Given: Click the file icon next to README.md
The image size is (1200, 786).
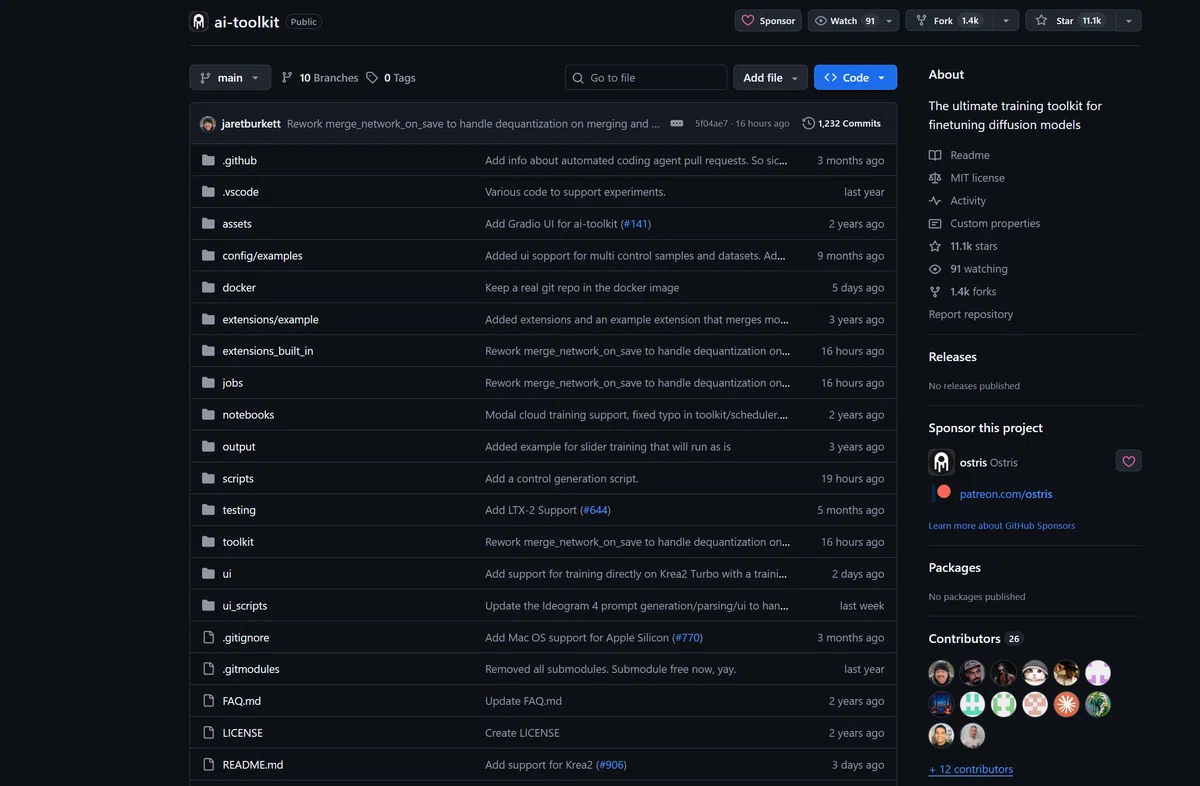Looking at the screenshot, I should pos(208,765).
